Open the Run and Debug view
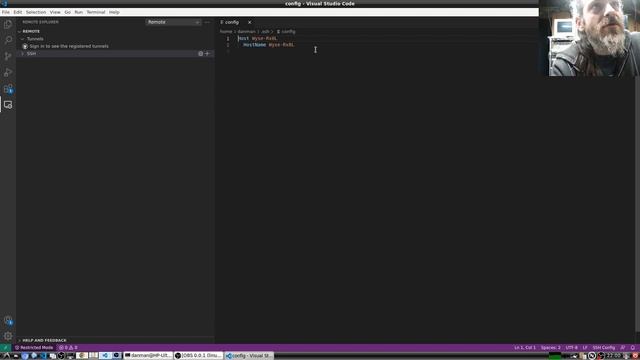The height and width of the screenshot is (360, 640). point(8,73)
